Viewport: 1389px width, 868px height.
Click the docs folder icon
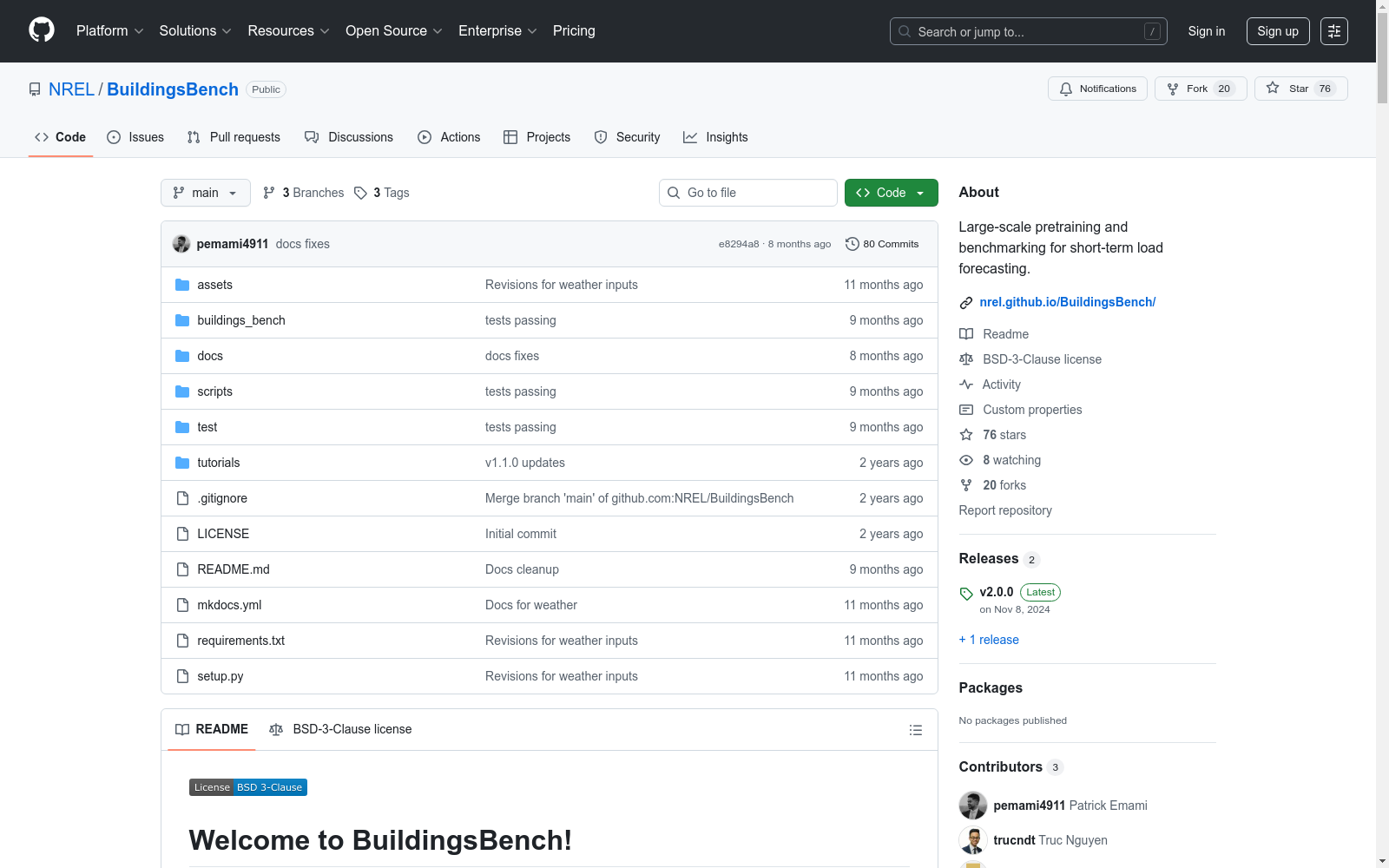(182, 356)
